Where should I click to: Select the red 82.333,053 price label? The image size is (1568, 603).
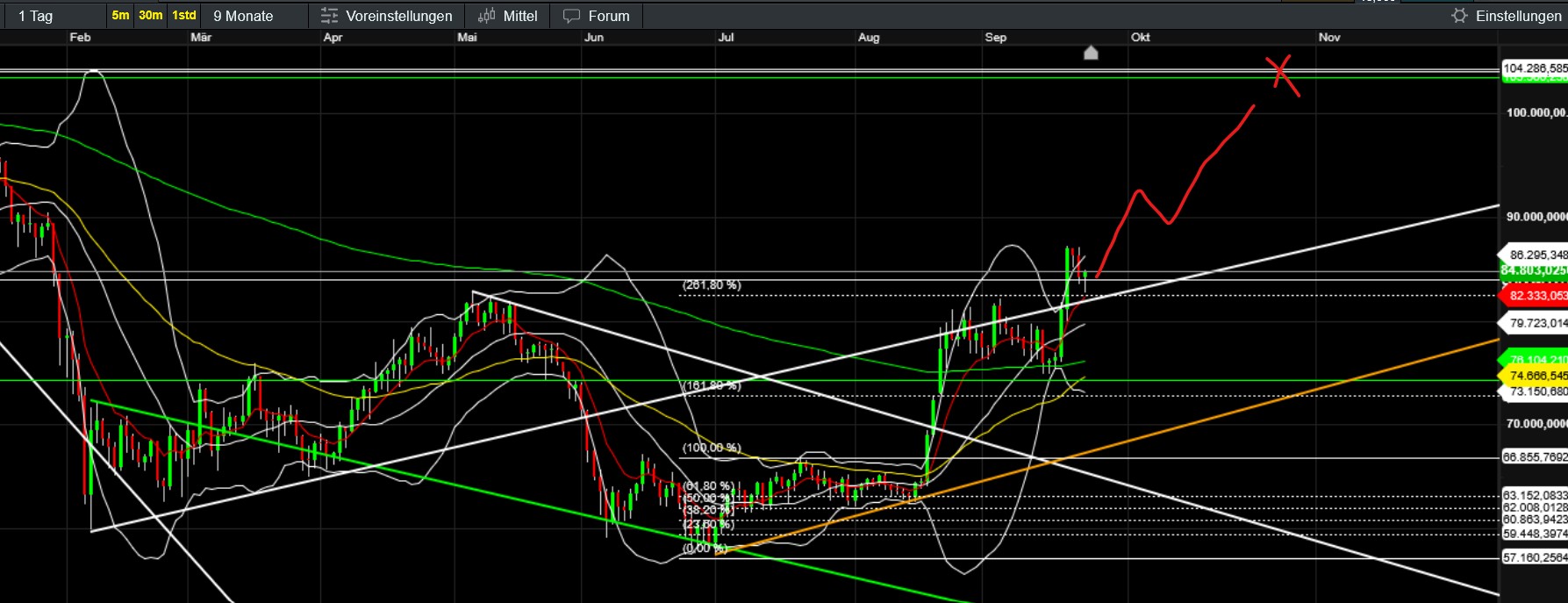coord(1534,296)
